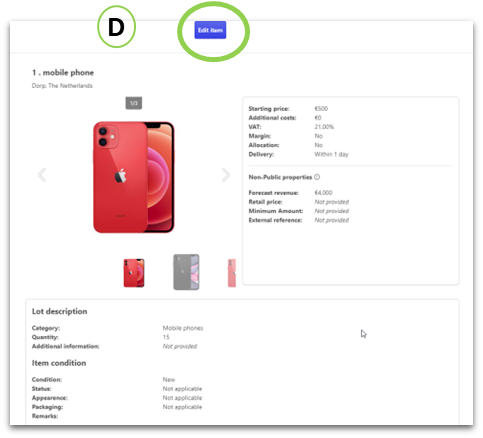
Task: Go to previous photo with left chevron
Action: [42, 175]
